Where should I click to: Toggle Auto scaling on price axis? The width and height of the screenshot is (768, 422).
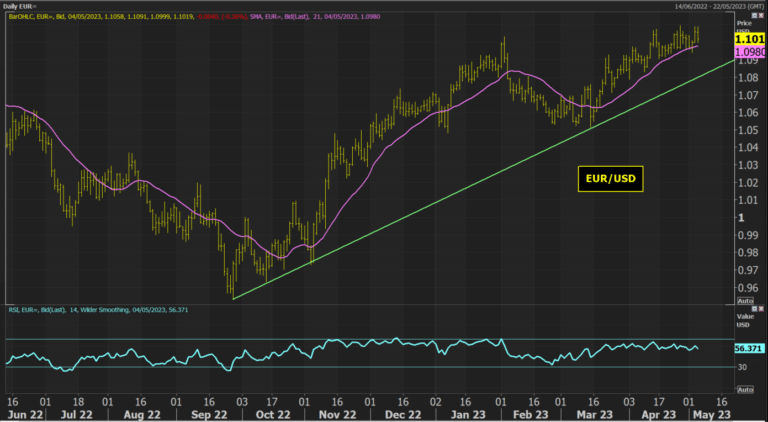[x=745, y=301]
